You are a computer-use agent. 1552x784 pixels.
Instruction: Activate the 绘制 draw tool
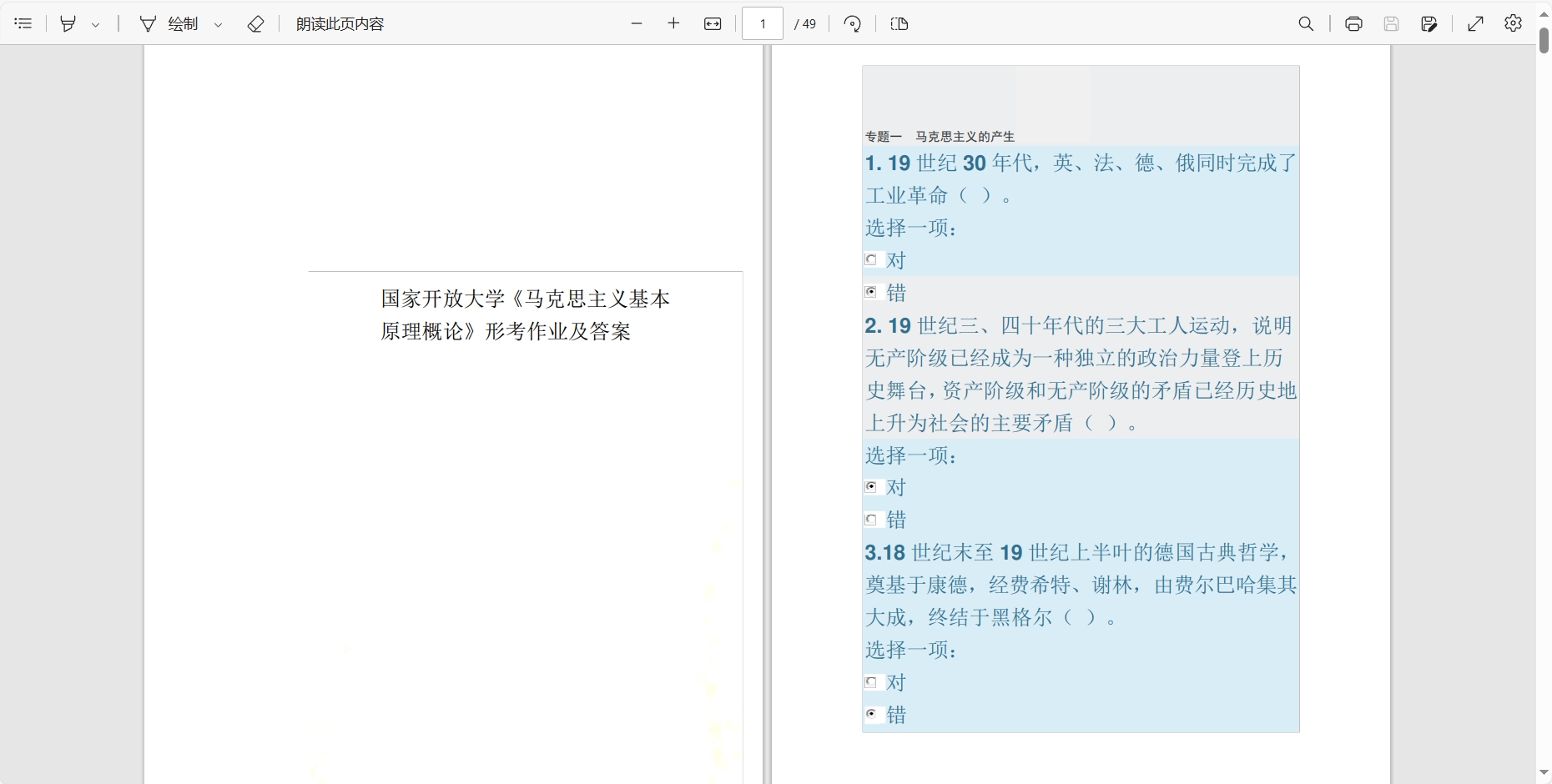click(x=169, y=23)
